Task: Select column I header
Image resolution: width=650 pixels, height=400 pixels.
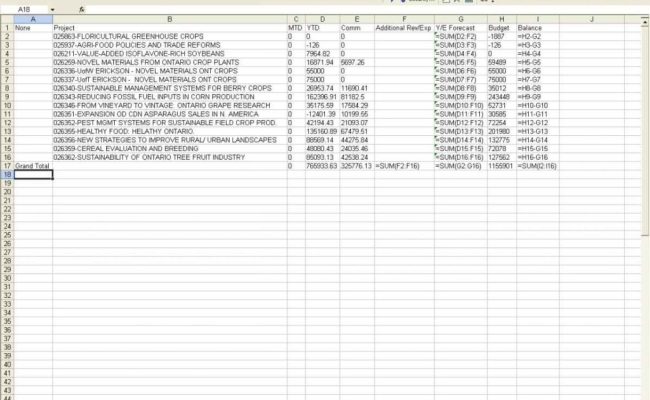Action: coord(538,19)
